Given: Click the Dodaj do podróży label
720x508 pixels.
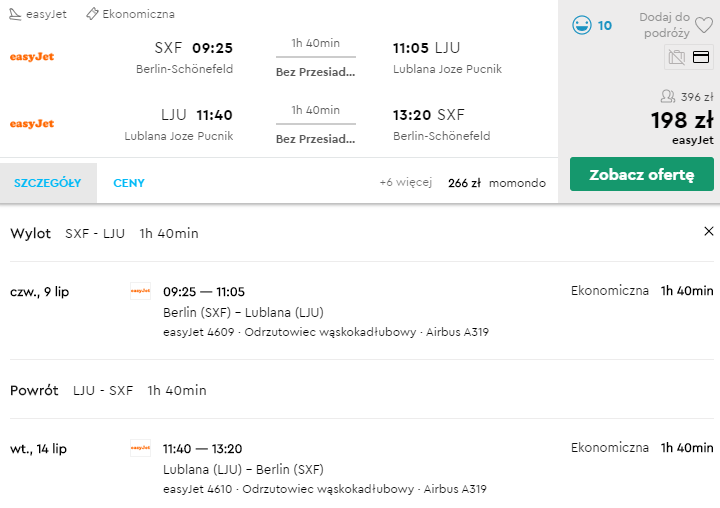Looking at the screenshot, I should point(664,25).
